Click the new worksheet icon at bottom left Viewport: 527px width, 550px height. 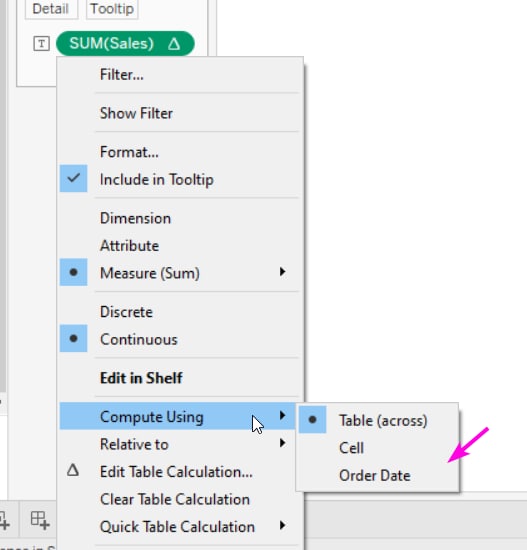[x=4, y=520]
